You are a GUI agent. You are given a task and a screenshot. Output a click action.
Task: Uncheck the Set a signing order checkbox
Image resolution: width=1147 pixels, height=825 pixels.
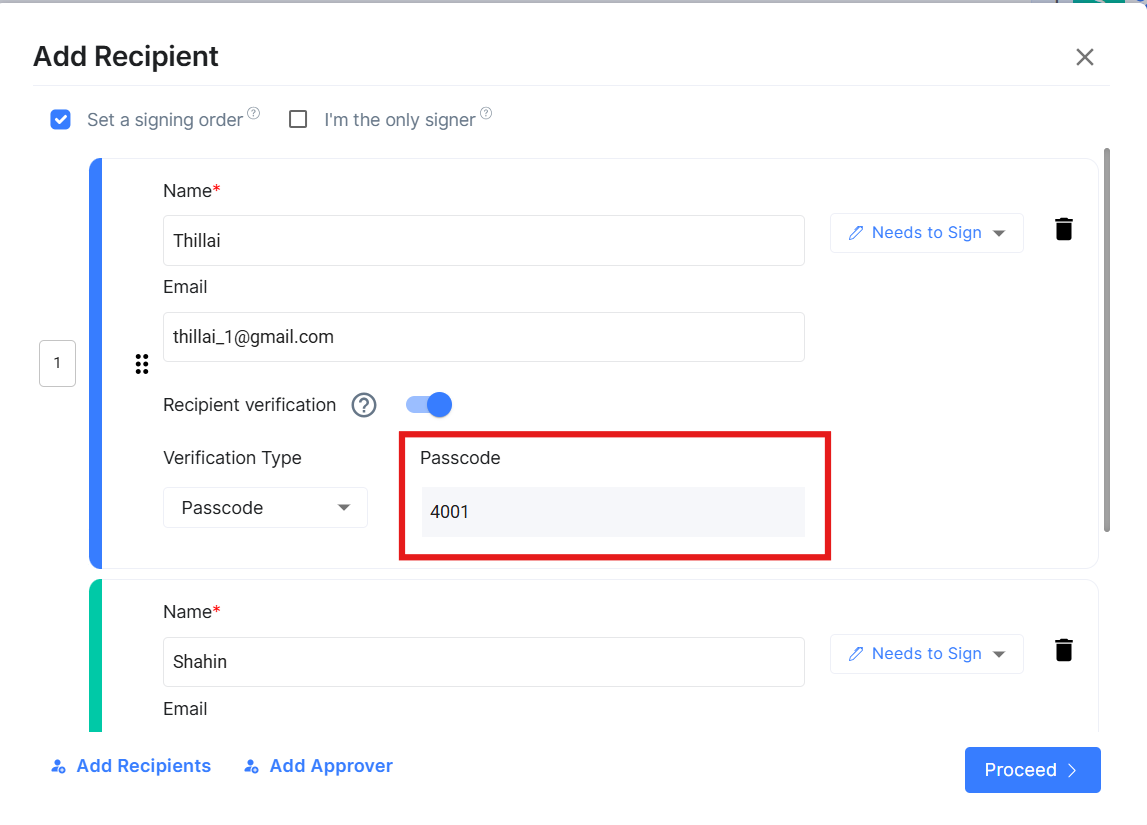61,120
